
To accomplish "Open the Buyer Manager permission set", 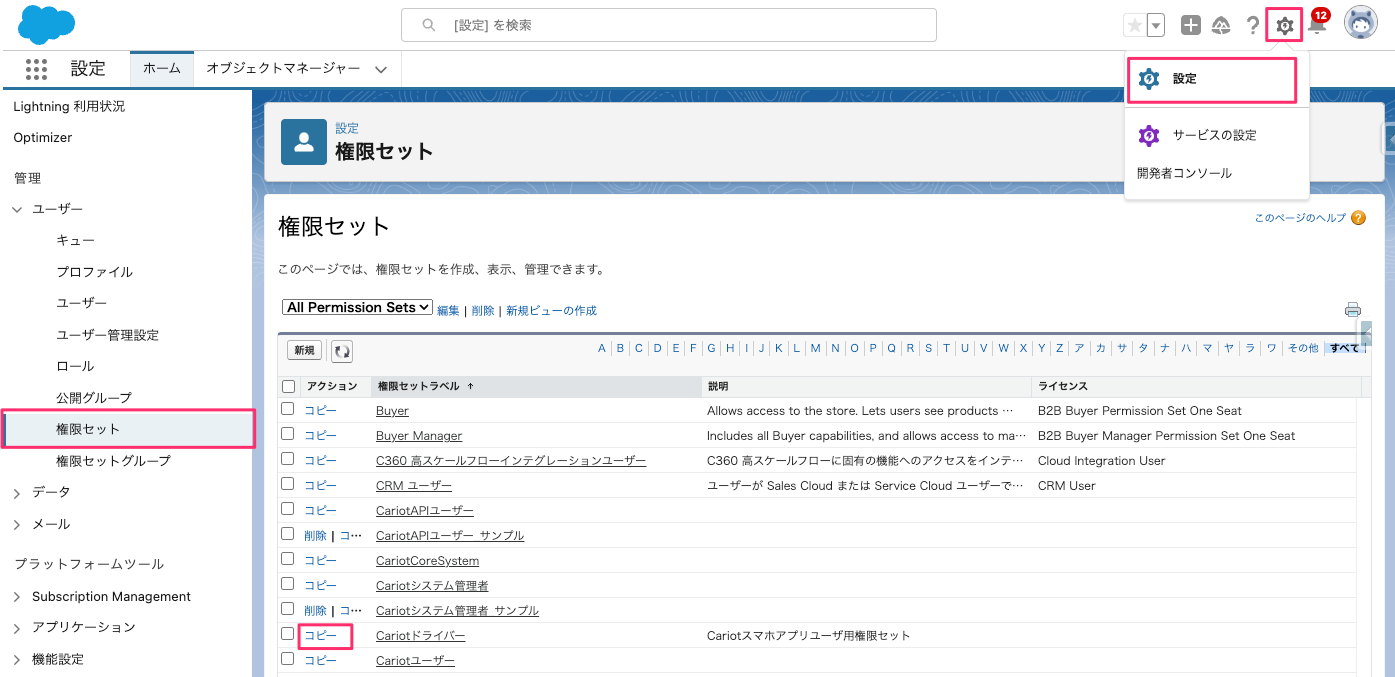I will [419, 436].
